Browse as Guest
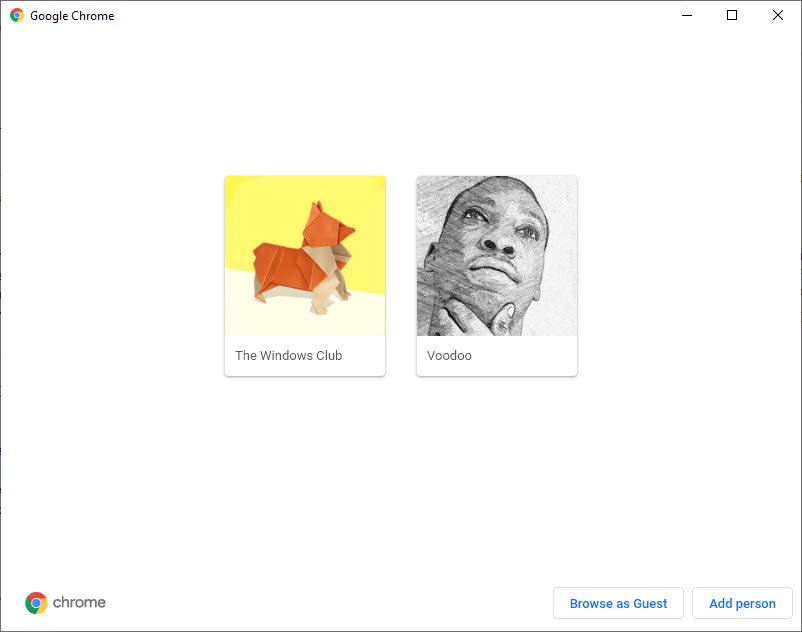The width and height of the screenshot is (802, 632). tap(618, 603)
